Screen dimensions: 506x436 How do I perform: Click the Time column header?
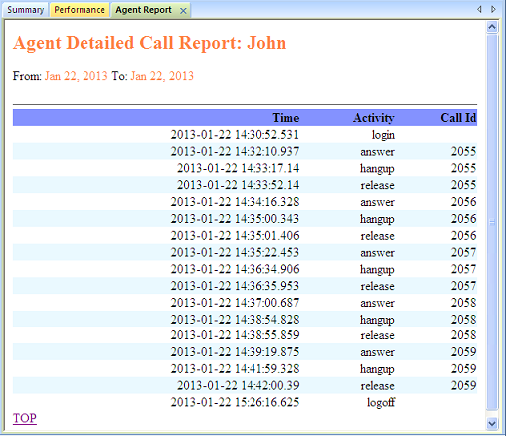pyautogui.click(x=286, y=118)
